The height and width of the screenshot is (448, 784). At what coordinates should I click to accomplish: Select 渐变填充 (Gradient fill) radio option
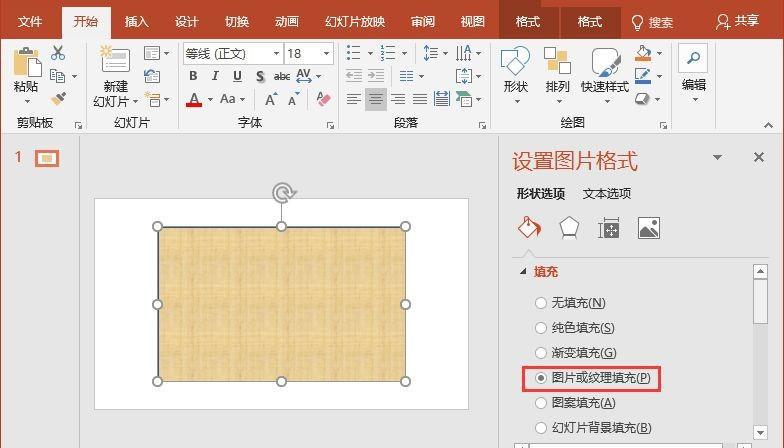pyautogui.click(x=541, y=353)
